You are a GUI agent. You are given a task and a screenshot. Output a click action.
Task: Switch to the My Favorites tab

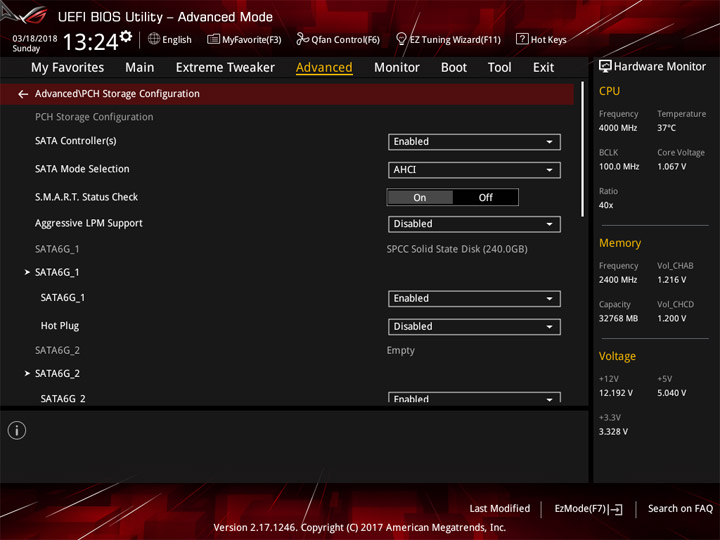68,68
